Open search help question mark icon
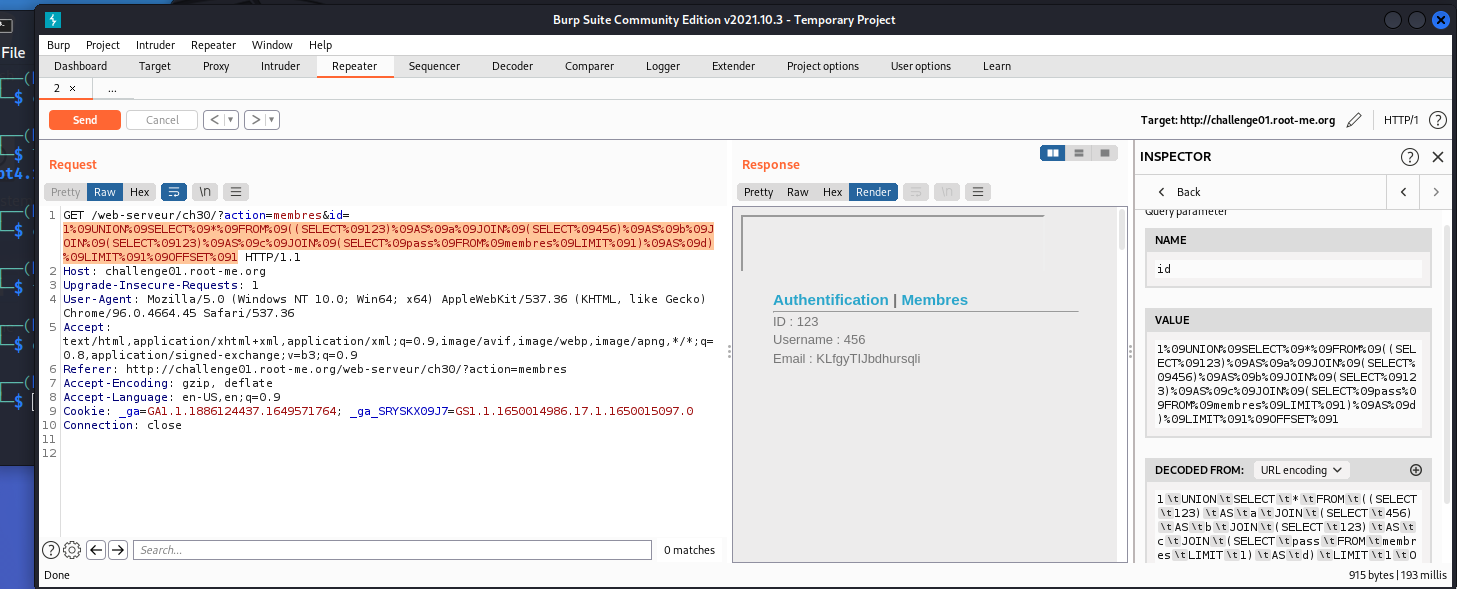Viewport: 1457px width, 589px height. pyautogui.click(x=50, y=550)
